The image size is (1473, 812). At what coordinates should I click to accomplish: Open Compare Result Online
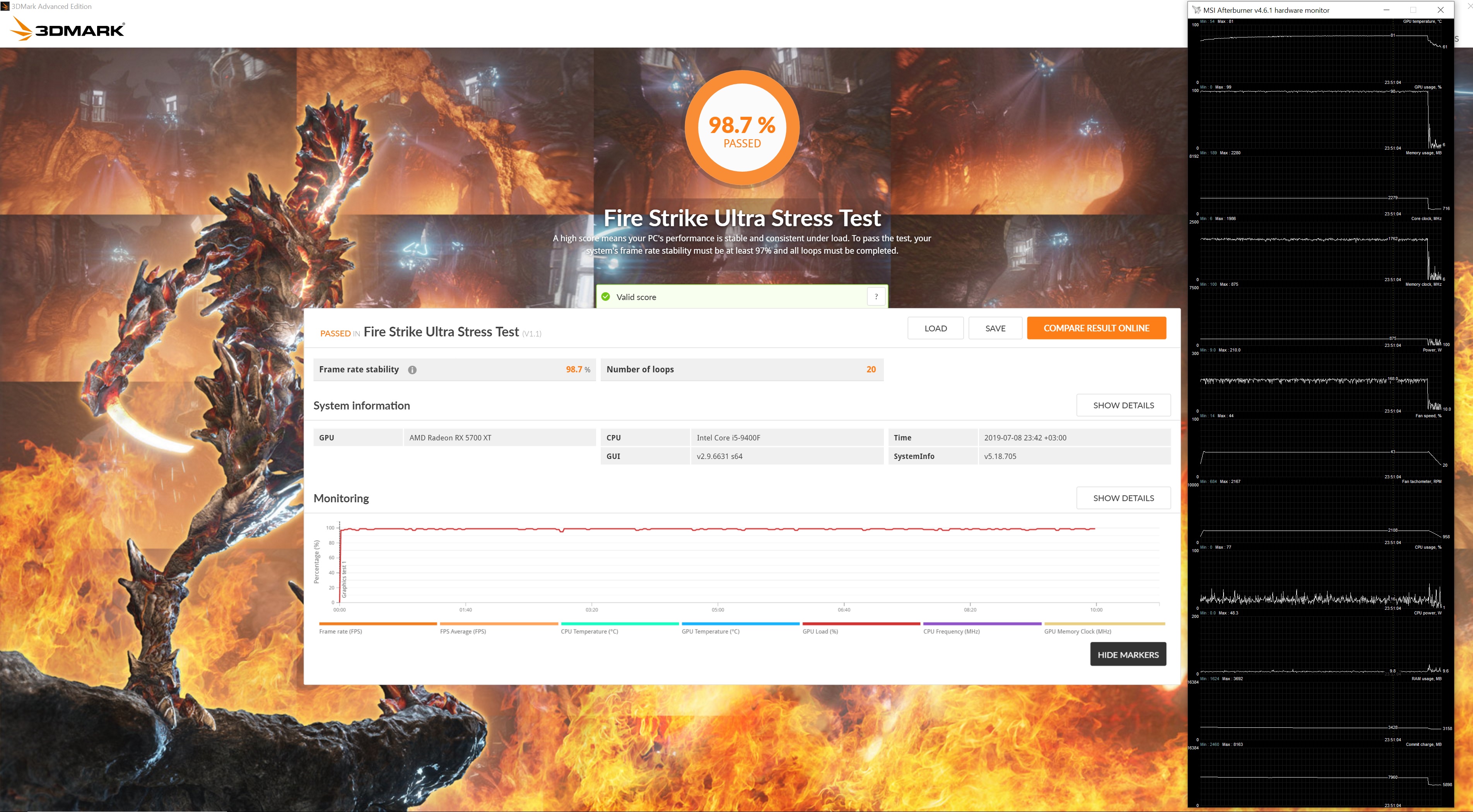(1095, 328)
